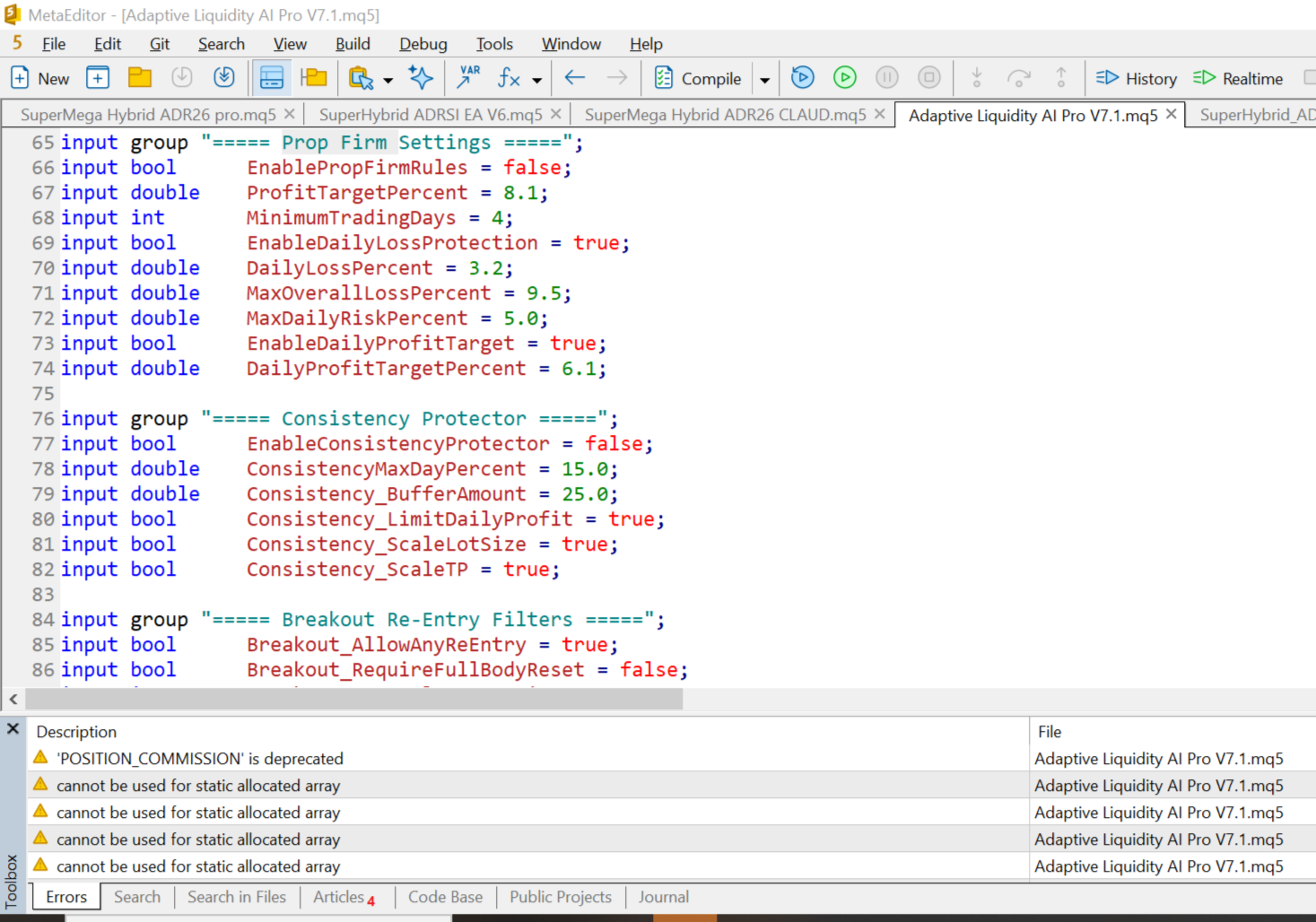The width and height of the screenshot is (1316, 922).
Task: Open the Debug menu
Action: coord(423,44)
